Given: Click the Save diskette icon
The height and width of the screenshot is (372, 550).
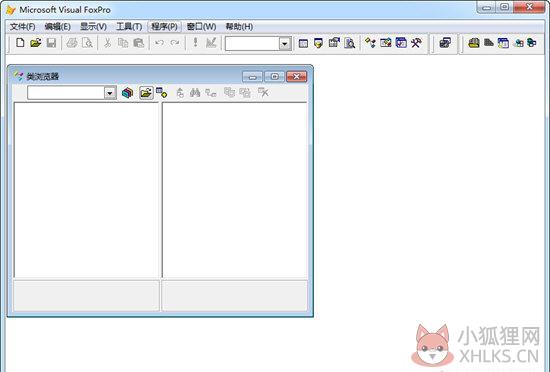Looking at the screenshot, I should [x=51, y=43].
